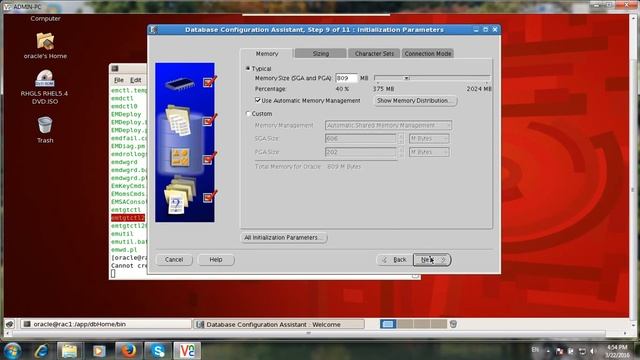Switch to the Sizing tab
Image resolution: width=640 pixels, height=360 pixels.
(320, 53)
